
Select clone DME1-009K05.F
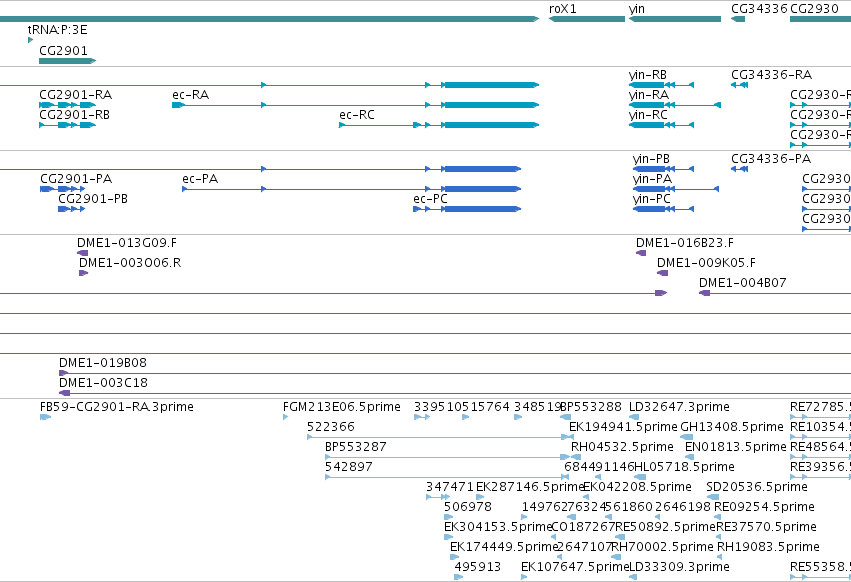662,273
